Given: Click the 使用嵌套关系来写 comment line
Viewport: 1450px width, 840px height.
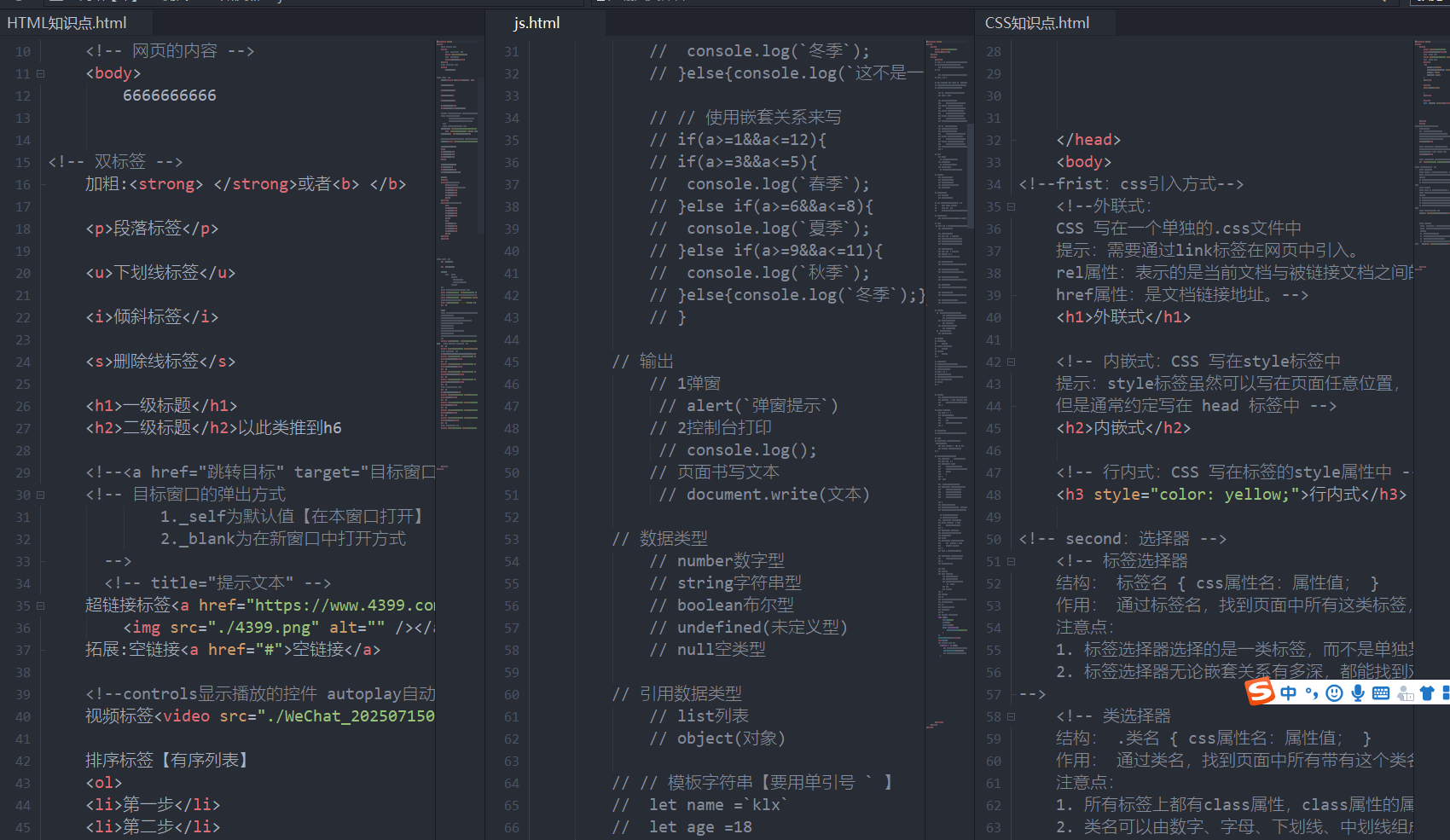Looking at the screenshot, I should (745, 118).
